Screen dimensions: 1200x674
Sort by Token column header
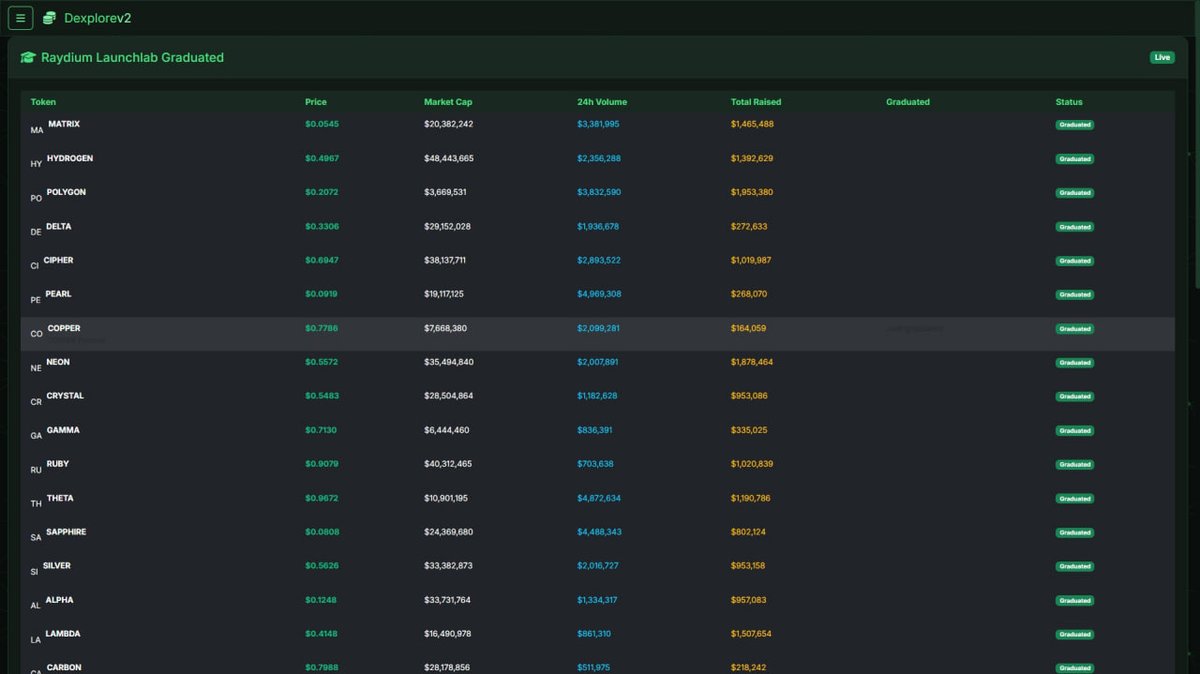pyautogui.click(x=43, y=102)
